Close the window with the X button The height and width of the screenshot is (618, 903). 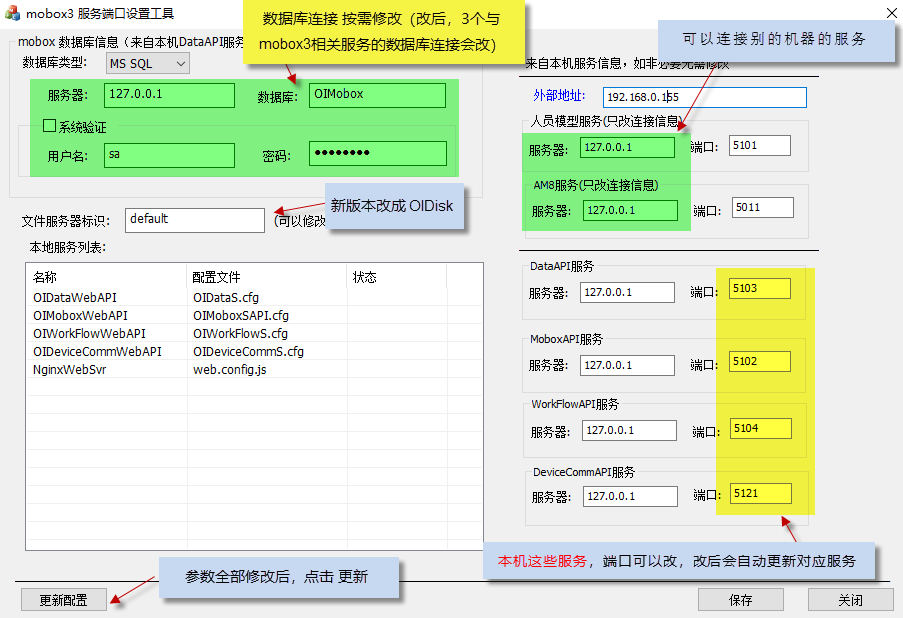tap(891, 12)
